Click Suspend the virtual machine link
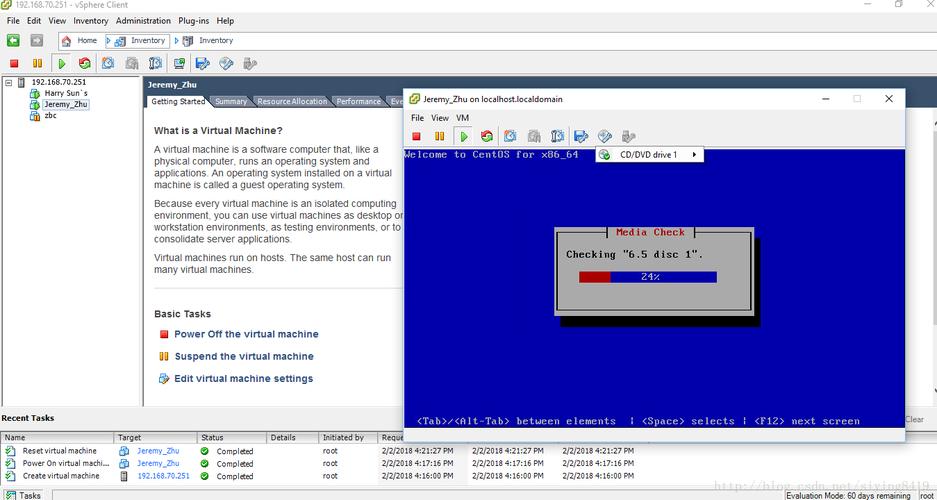937x500 pixels. [x=244, y=356]
